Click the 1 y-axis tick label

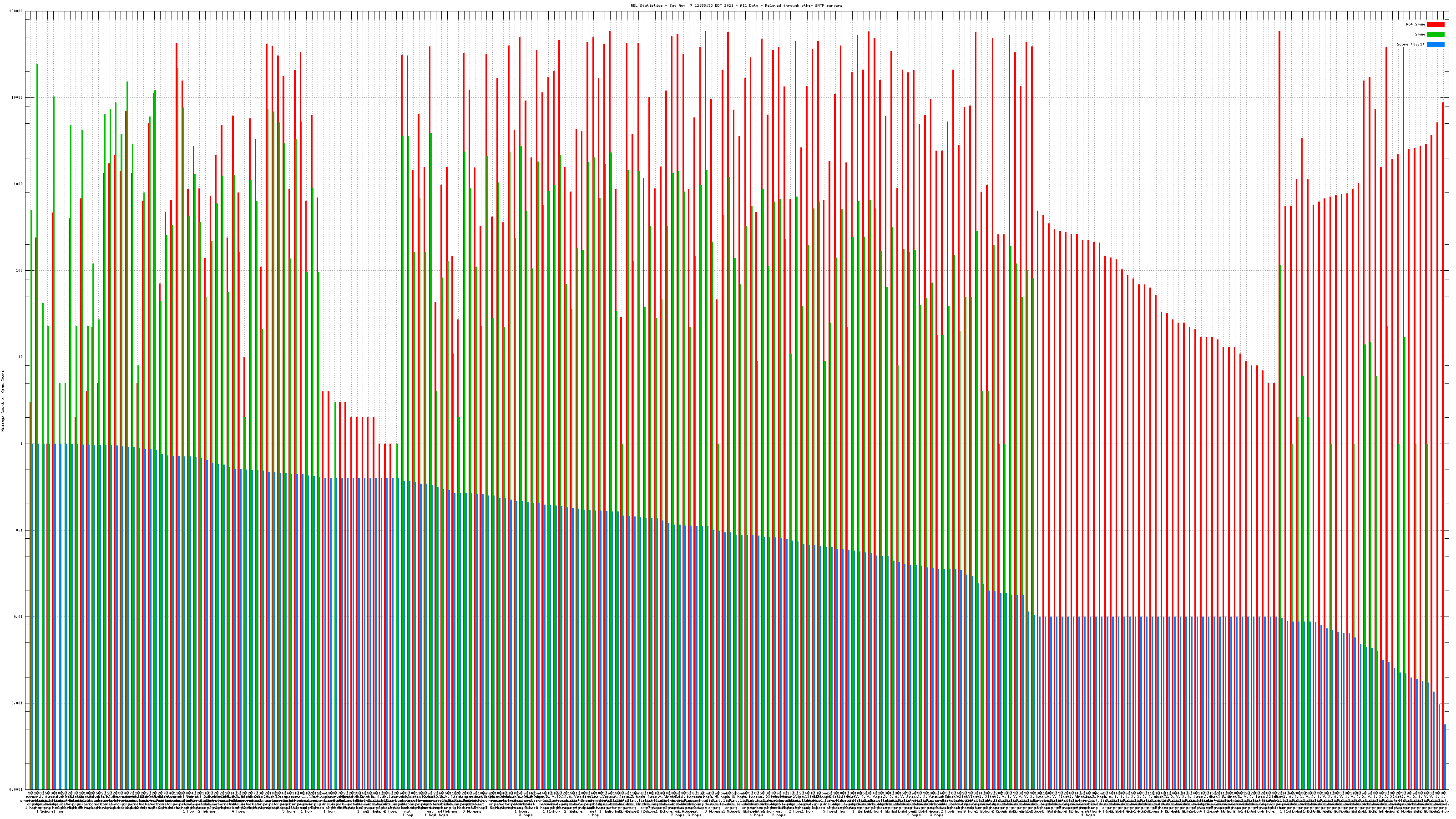[22, 444]
